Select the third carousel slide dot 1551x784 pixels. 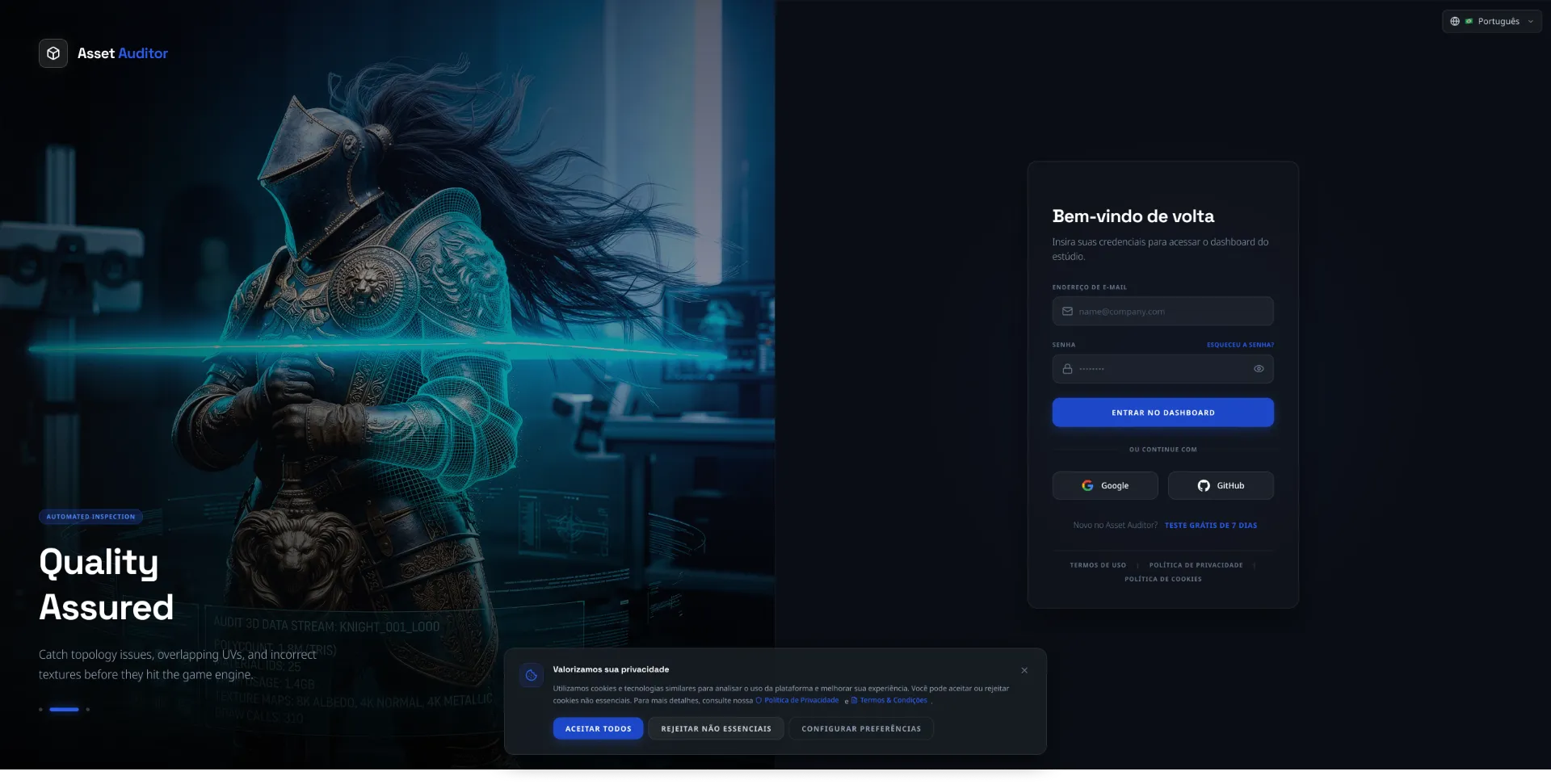coord(87,710)
